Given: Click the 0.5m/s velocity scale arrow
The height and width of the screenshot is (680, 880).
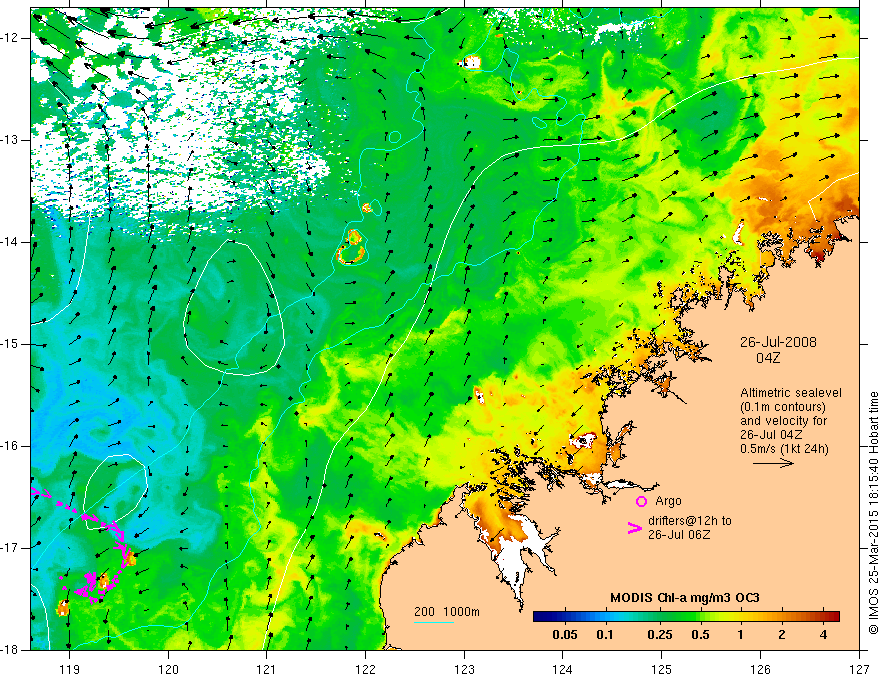Looking at the screenshot, I should pyautogui.click(x=773, y=463).
